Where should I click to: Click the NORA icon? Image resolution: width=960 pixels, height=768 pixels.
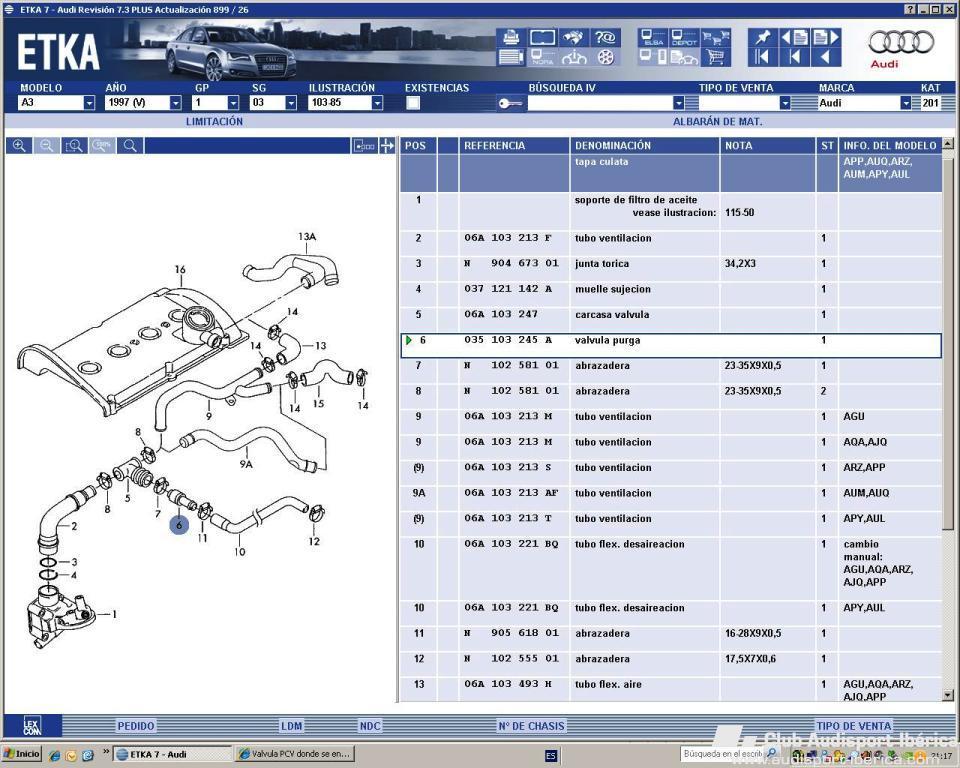[542, 57]
